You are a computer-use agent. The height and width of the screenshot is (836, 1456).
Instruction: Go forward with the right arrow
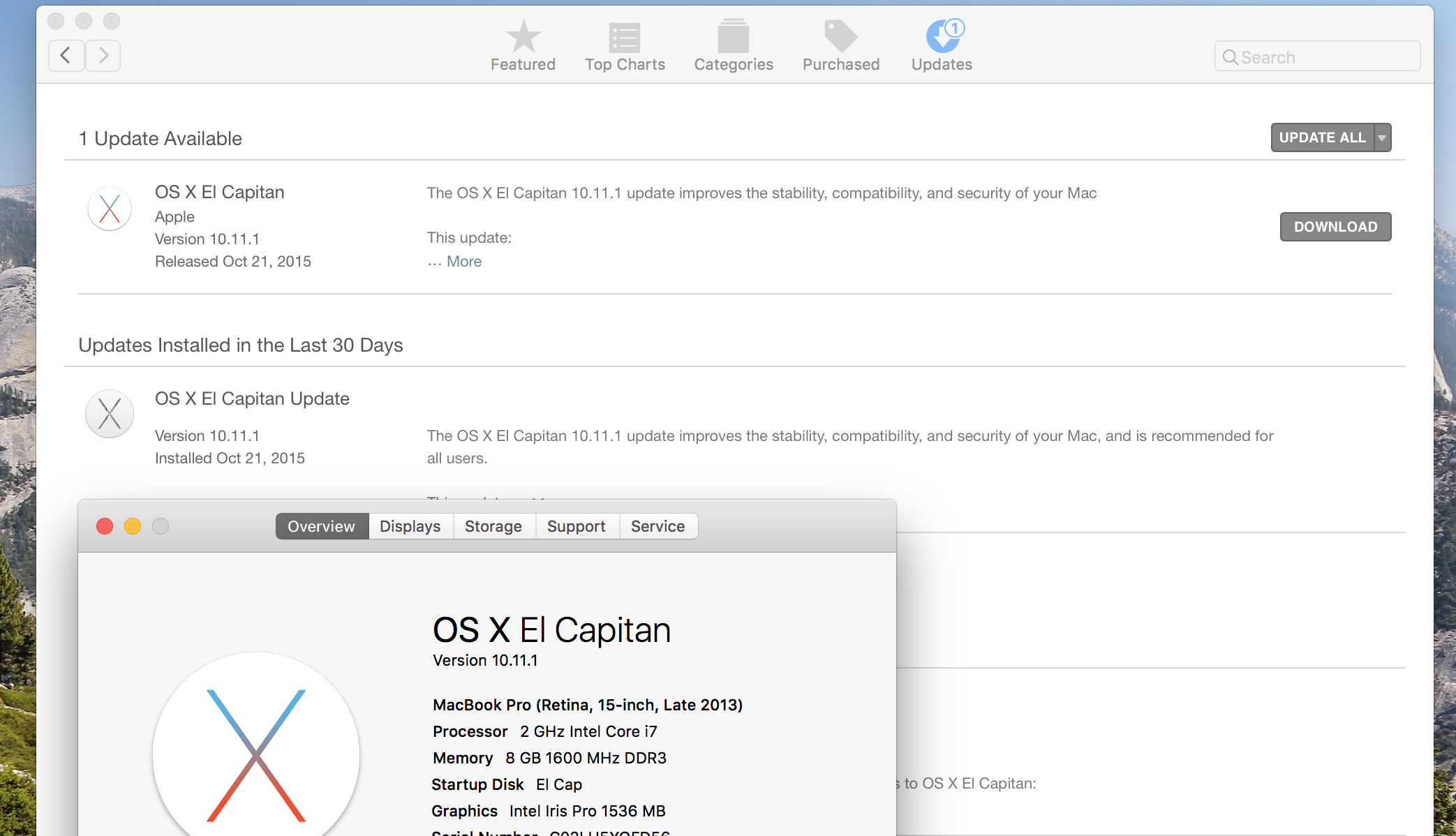coord(103,55)
